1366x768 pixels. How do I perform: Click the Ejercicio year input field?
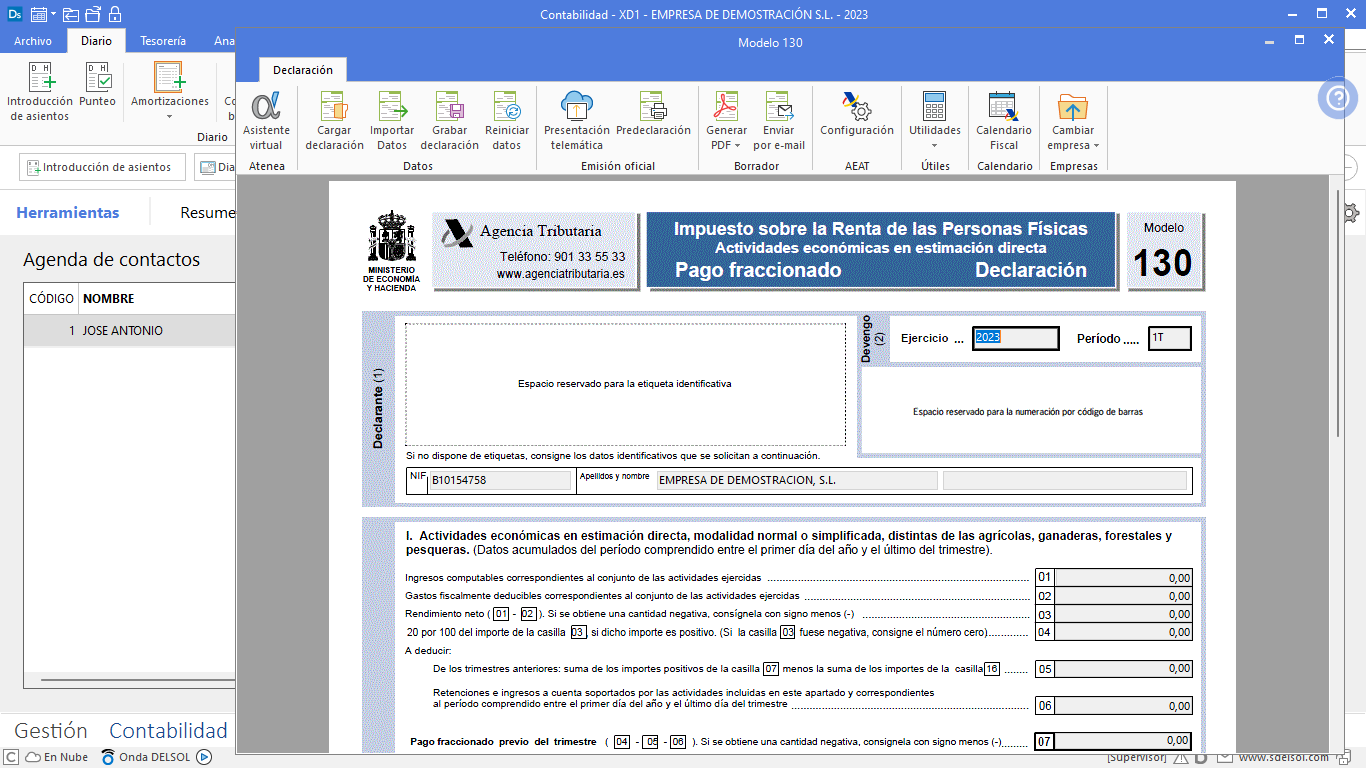point(1015,338)
